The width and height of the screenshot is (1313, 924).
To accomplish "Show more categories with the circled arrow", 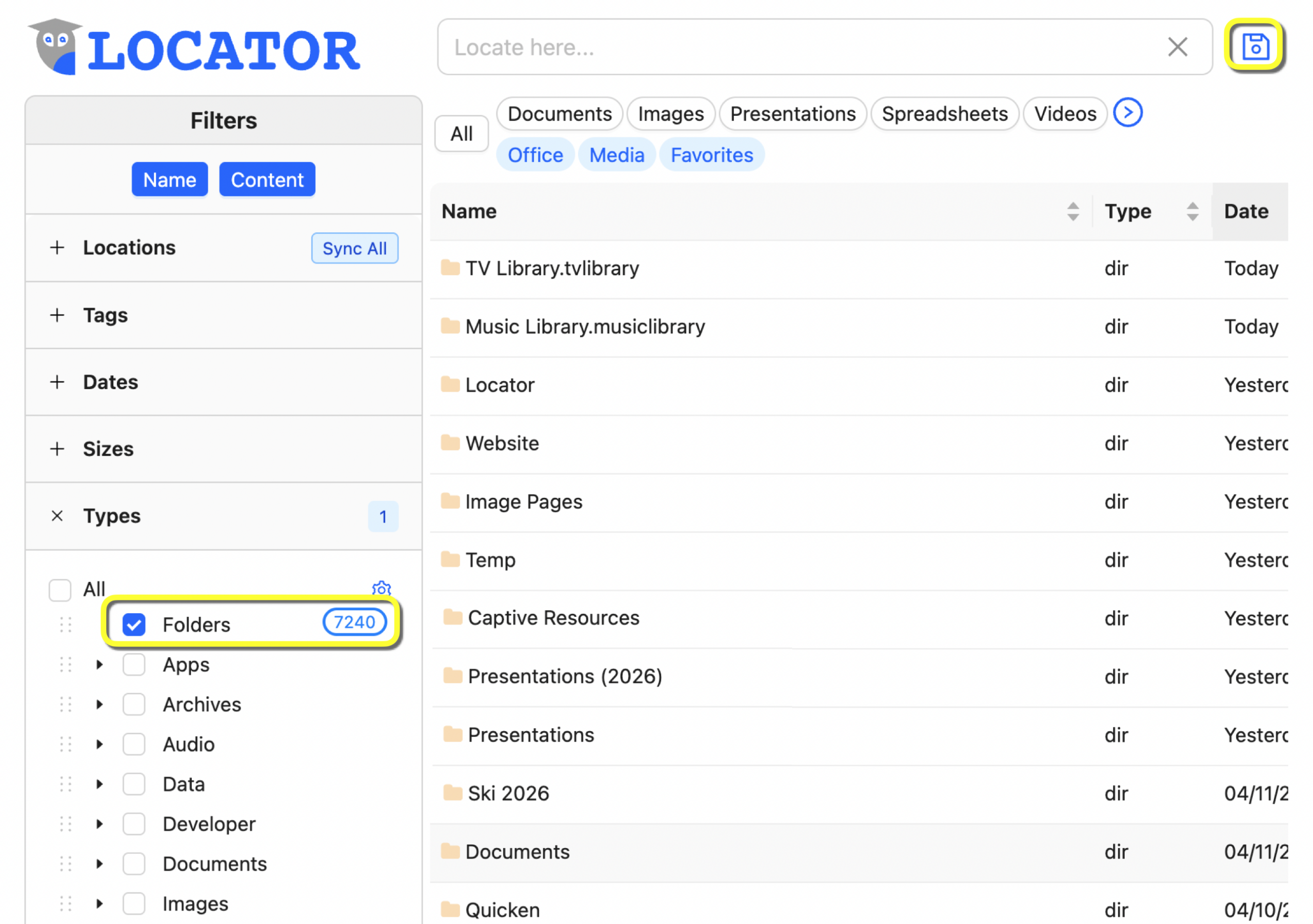I will [1127, 113].
